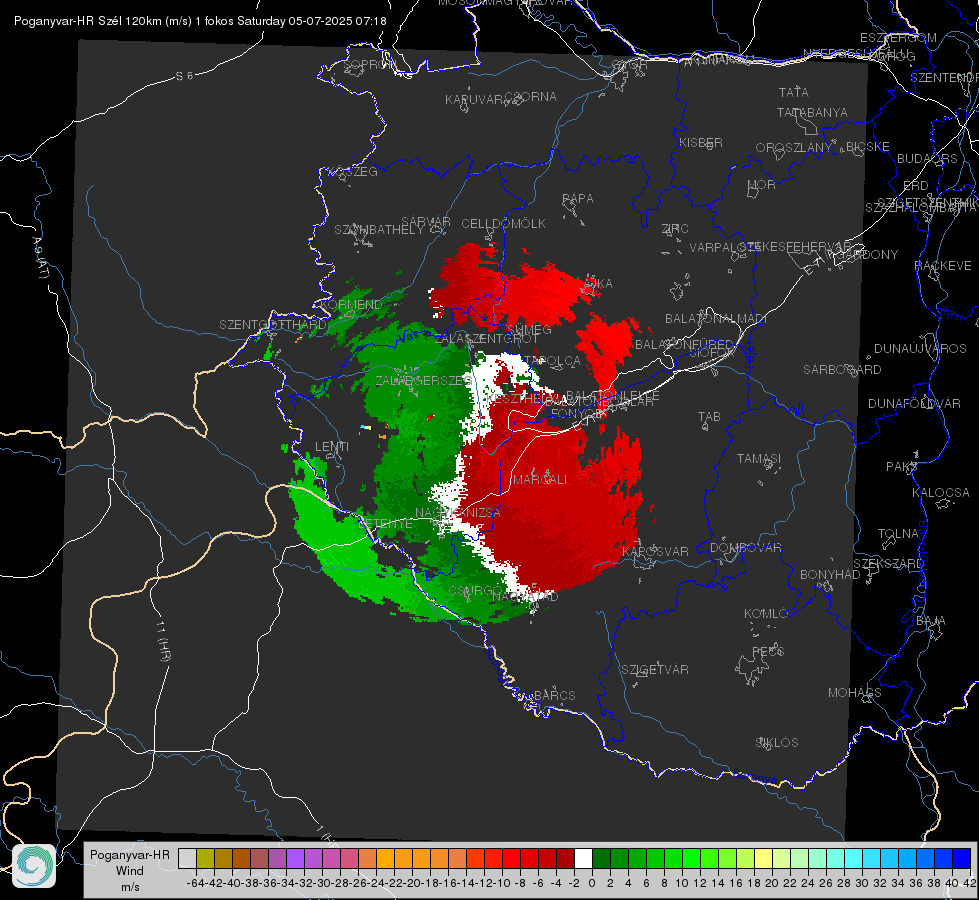Screen dimensions: 979x900
Task: Click the LENTI city label
Action: [x=332, y=447]
